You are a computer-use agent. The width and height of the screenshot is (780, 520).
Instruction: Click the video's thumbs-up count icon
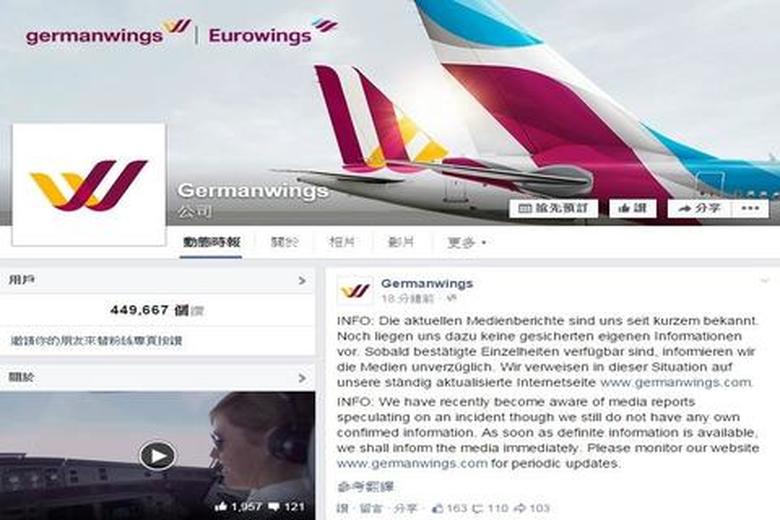pyautogui.click(x=221, y=507)
